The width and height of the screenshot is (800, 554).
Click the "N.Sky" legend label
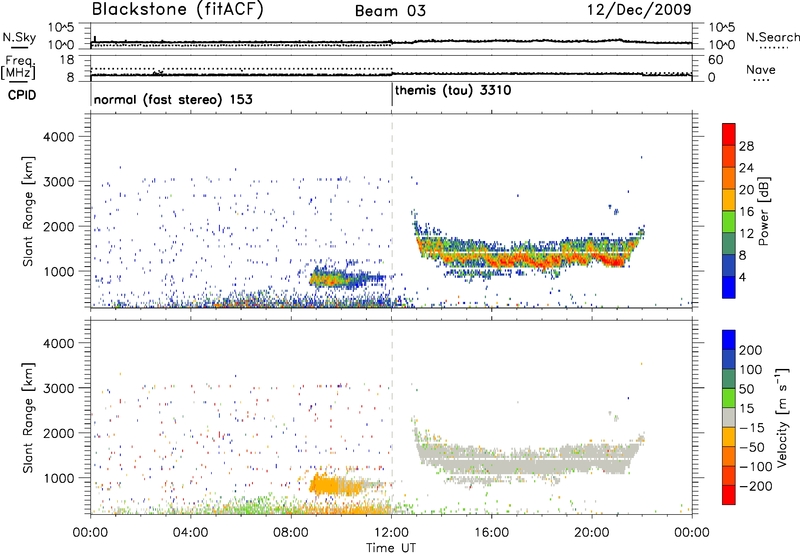tap(19, 37)
